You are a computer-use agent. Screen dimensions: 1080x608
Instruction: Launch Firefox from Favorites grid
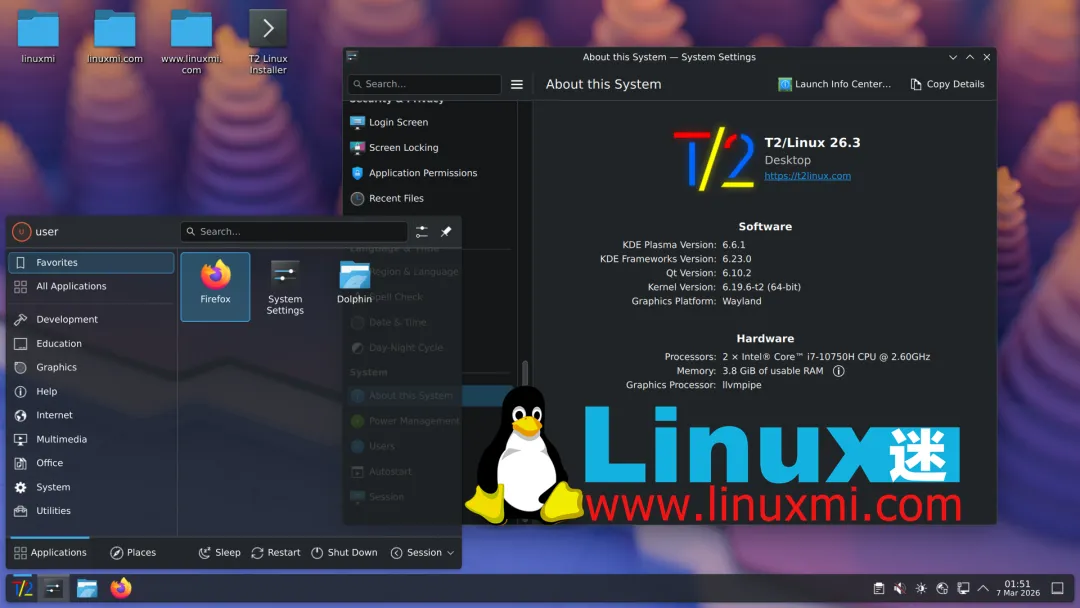[216, 286]
